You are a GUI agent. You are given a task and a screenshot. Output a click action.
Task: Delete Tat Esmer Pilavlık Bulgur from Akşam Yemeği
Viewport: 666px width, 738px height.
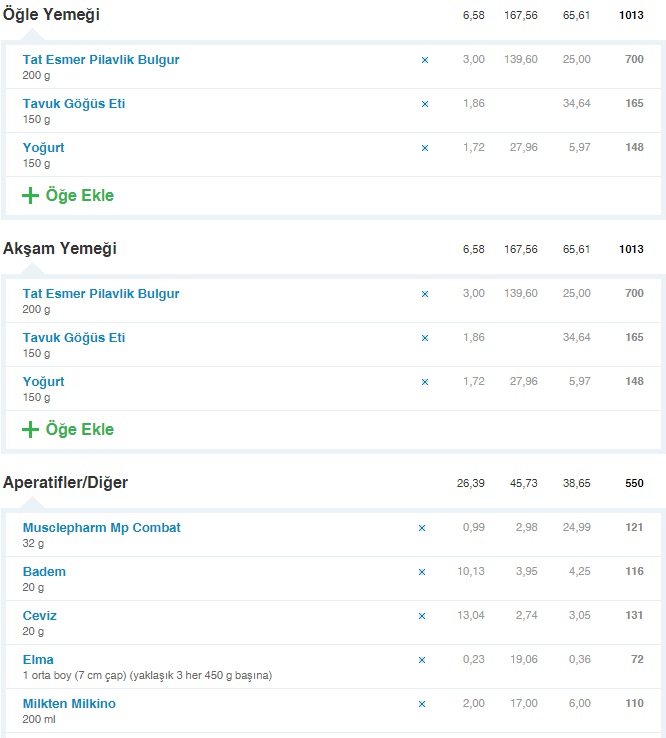pos(425,294)
